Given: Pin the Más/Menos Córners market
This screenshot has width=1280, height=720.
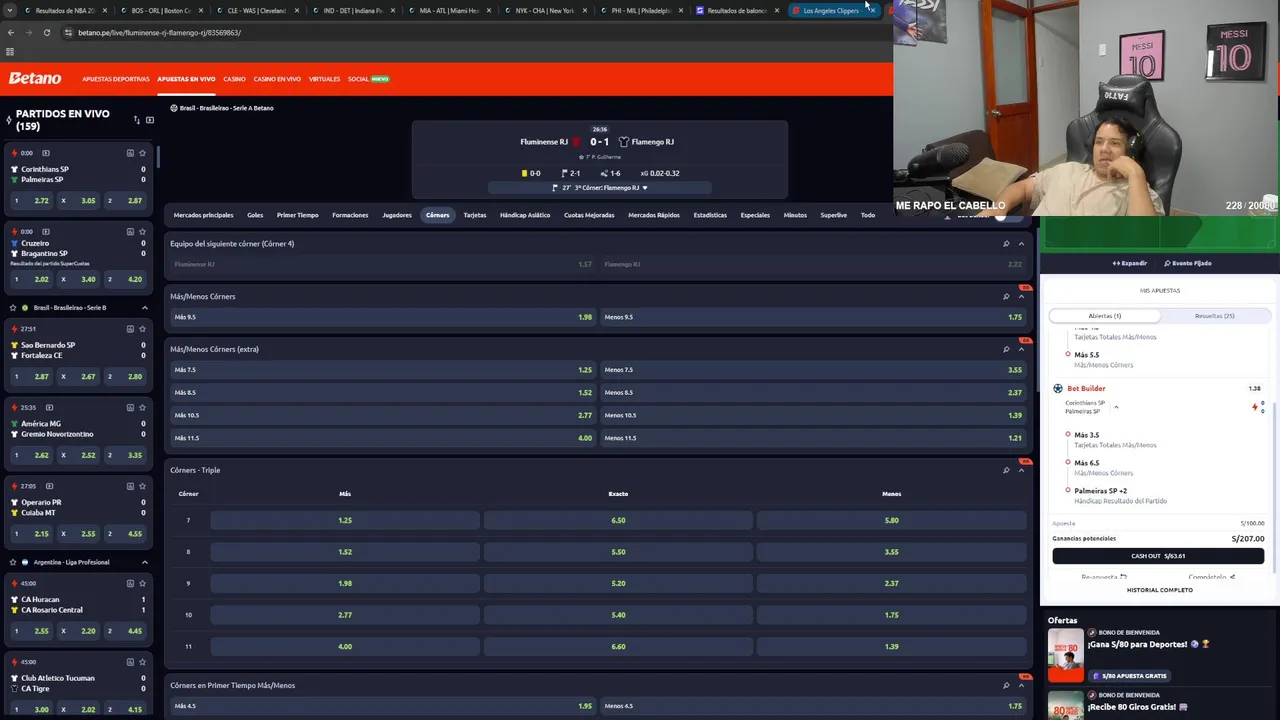Looking at the screenshot, I should click(1006, 296).
